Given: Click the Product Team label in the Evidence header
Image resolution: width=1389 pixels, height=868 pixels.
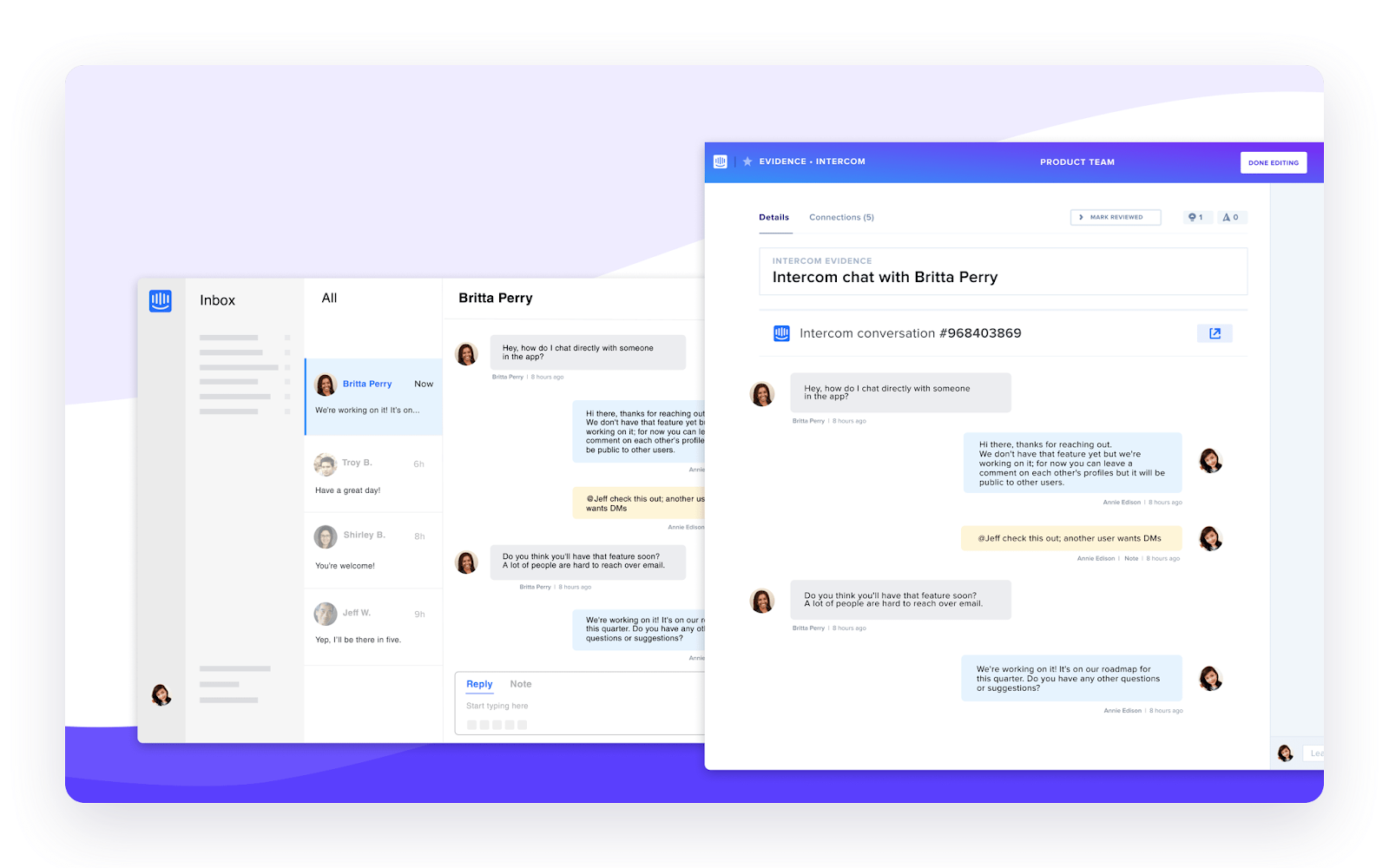Looking at the screenshot, I should pyautogui.click(x=1077, y=162).
